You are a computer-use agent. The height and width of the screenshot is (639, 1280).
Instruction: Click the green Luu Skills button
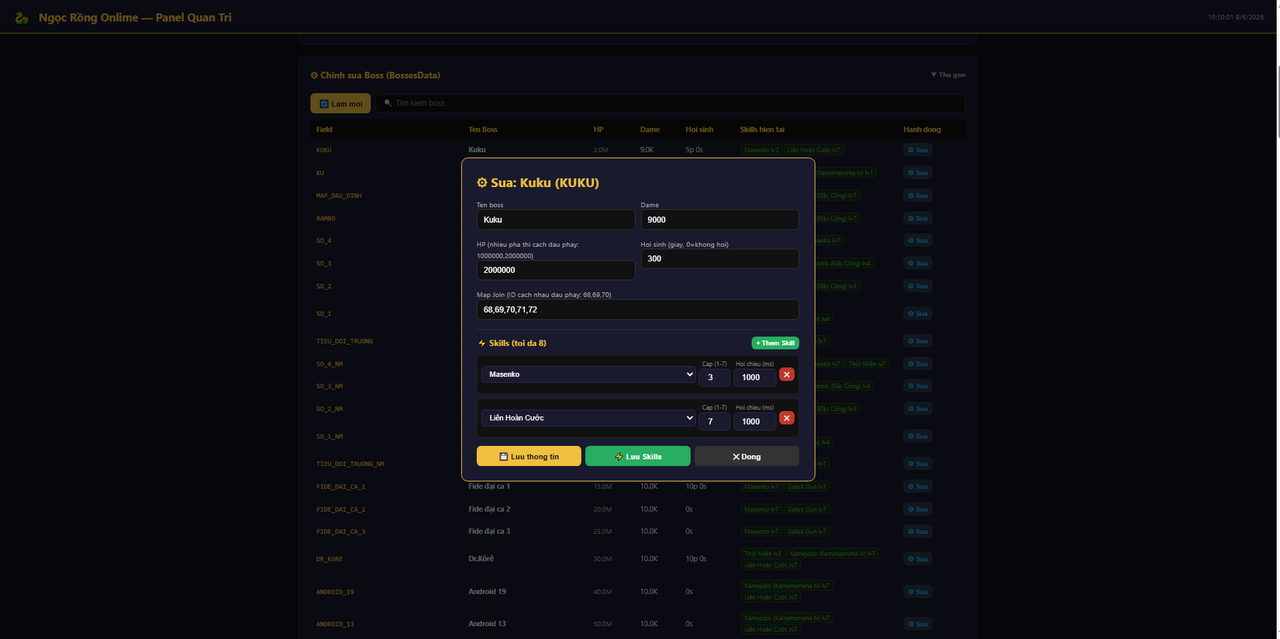638,456
